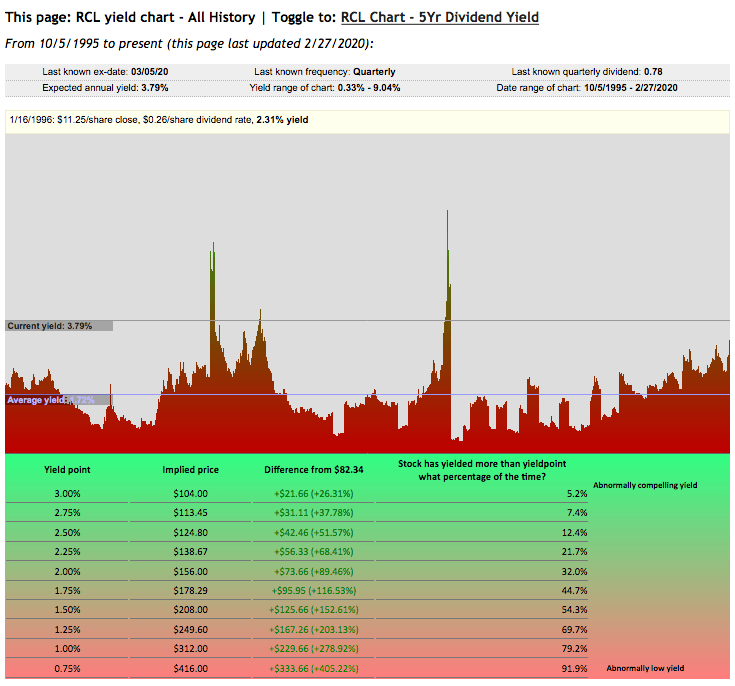Image resolution: width=735 pixels, height=686 pixels.
Task: Click the +$167.26 (+203.13%) difference cell
Action: tap(314, 630)
